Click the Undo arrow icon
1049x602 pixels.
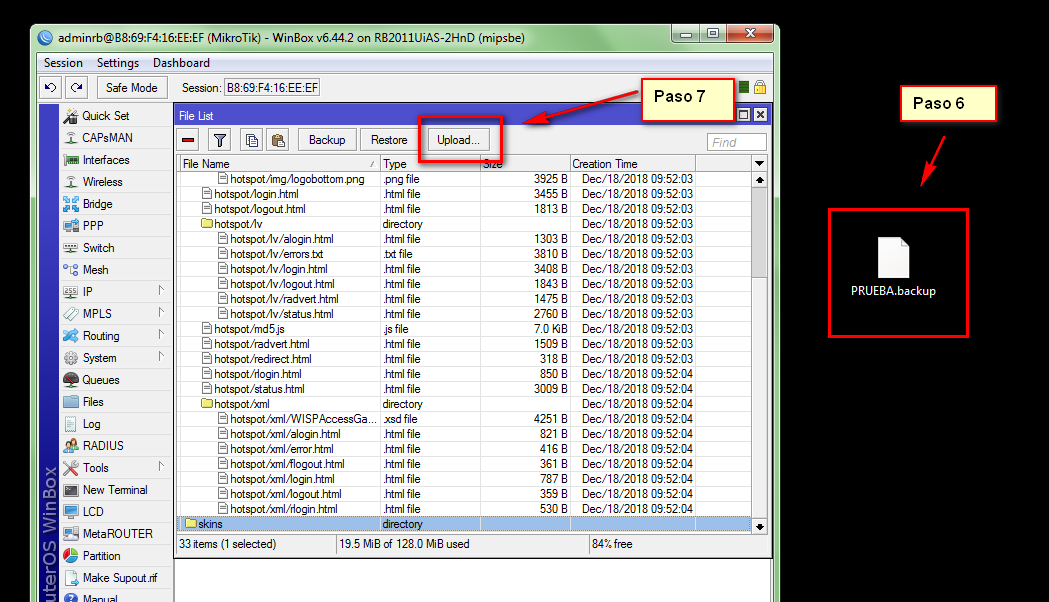(x=52, y=88)
